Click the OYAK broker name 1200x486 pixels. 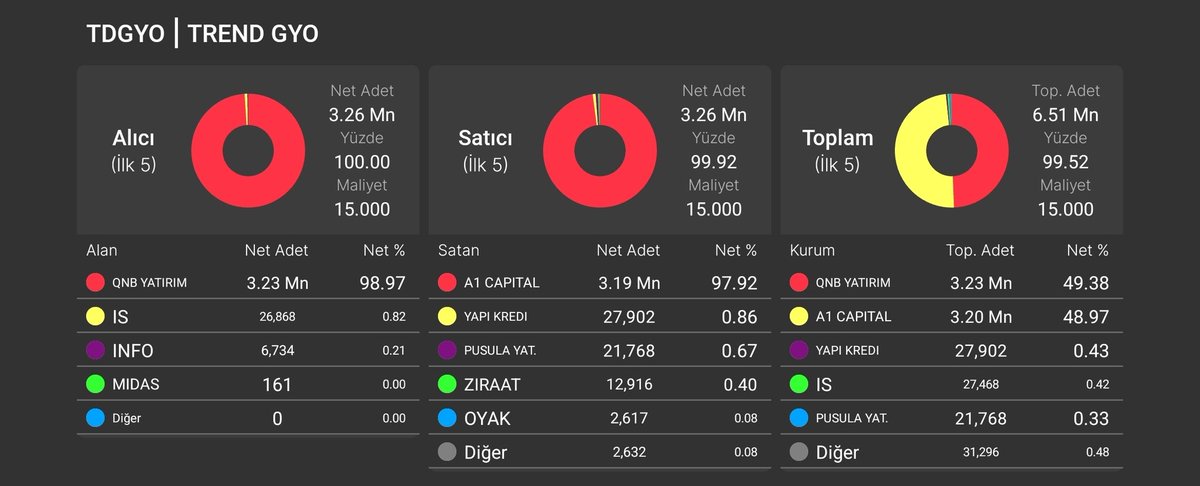[487, 419]
